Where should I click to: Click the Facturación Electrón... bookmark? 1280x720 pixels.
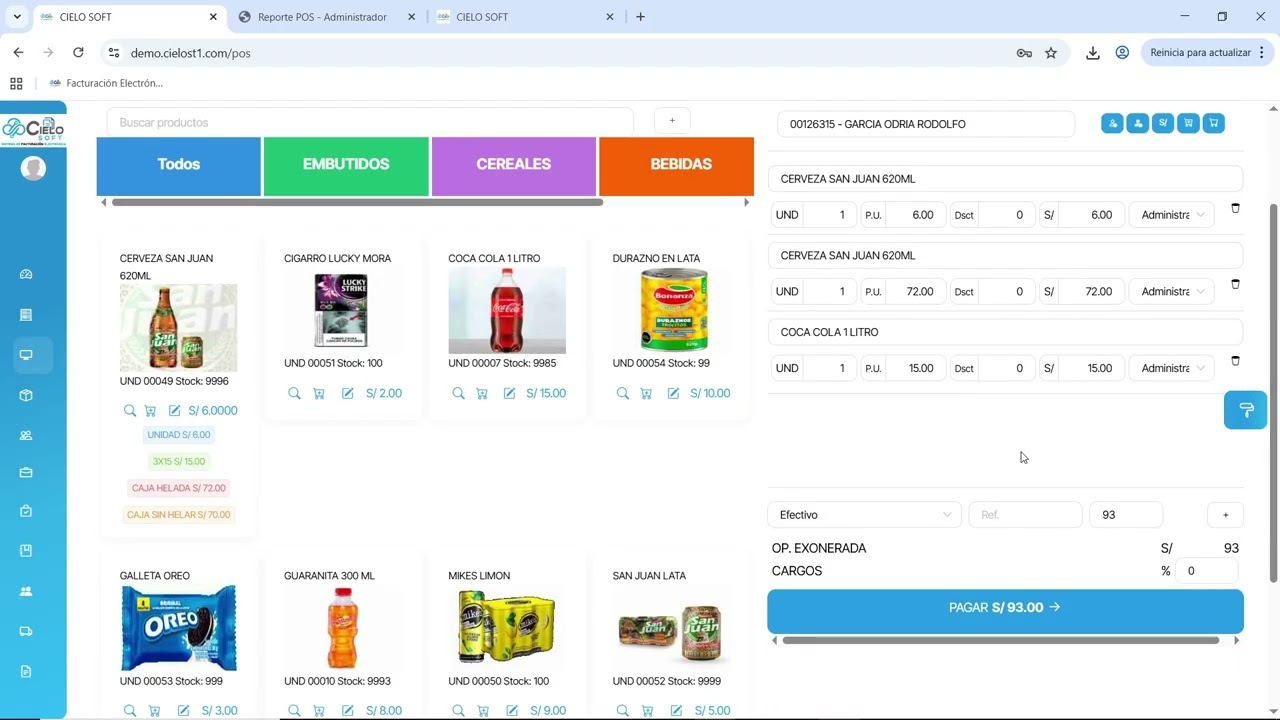(105, 83)
